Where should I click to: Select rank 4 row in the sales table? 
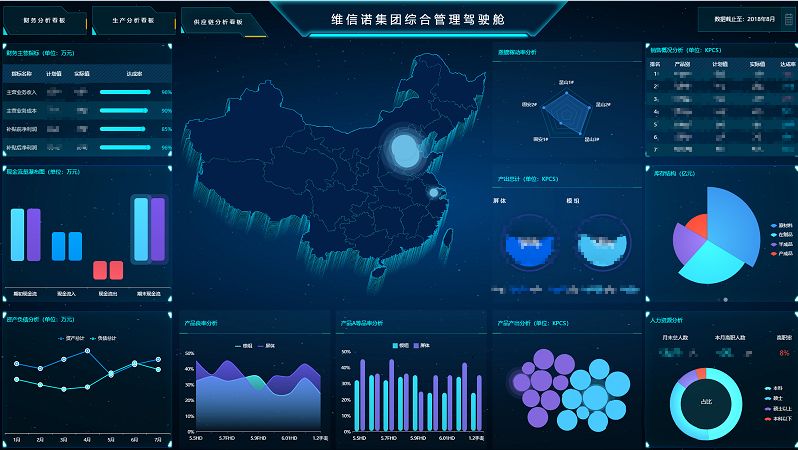click(x=722, y=111)
